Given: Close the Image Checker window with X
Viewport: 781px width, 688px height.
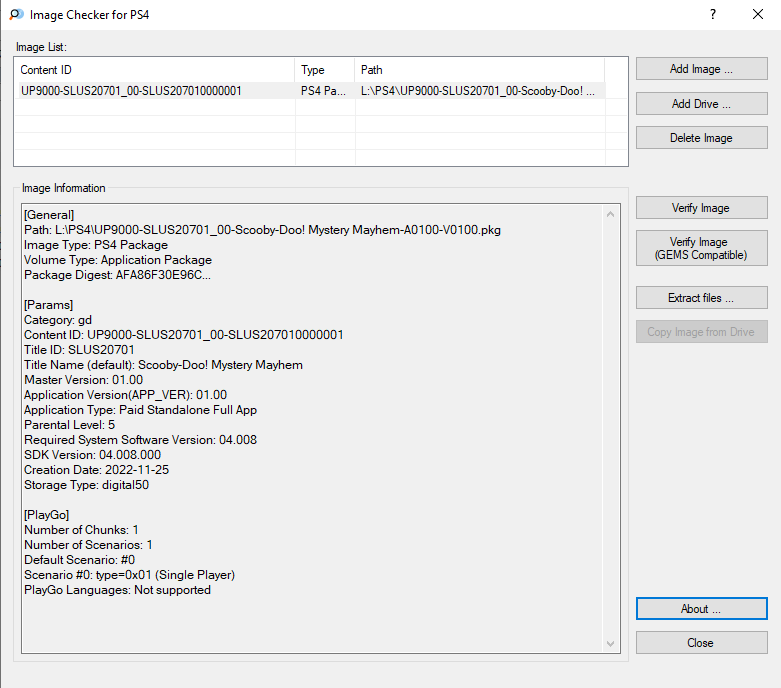Looking at the screenshot, I should coord(758,14).
